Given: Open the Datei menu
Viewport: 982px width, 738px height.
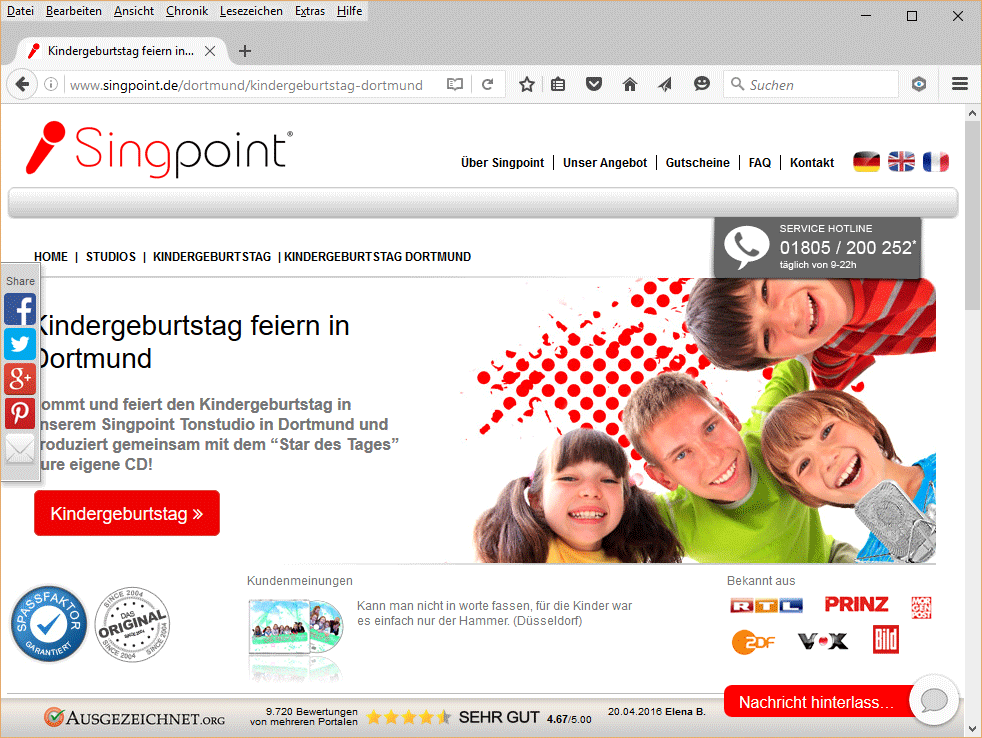Looking at the screenshot, I should click(x=20, y=11).
